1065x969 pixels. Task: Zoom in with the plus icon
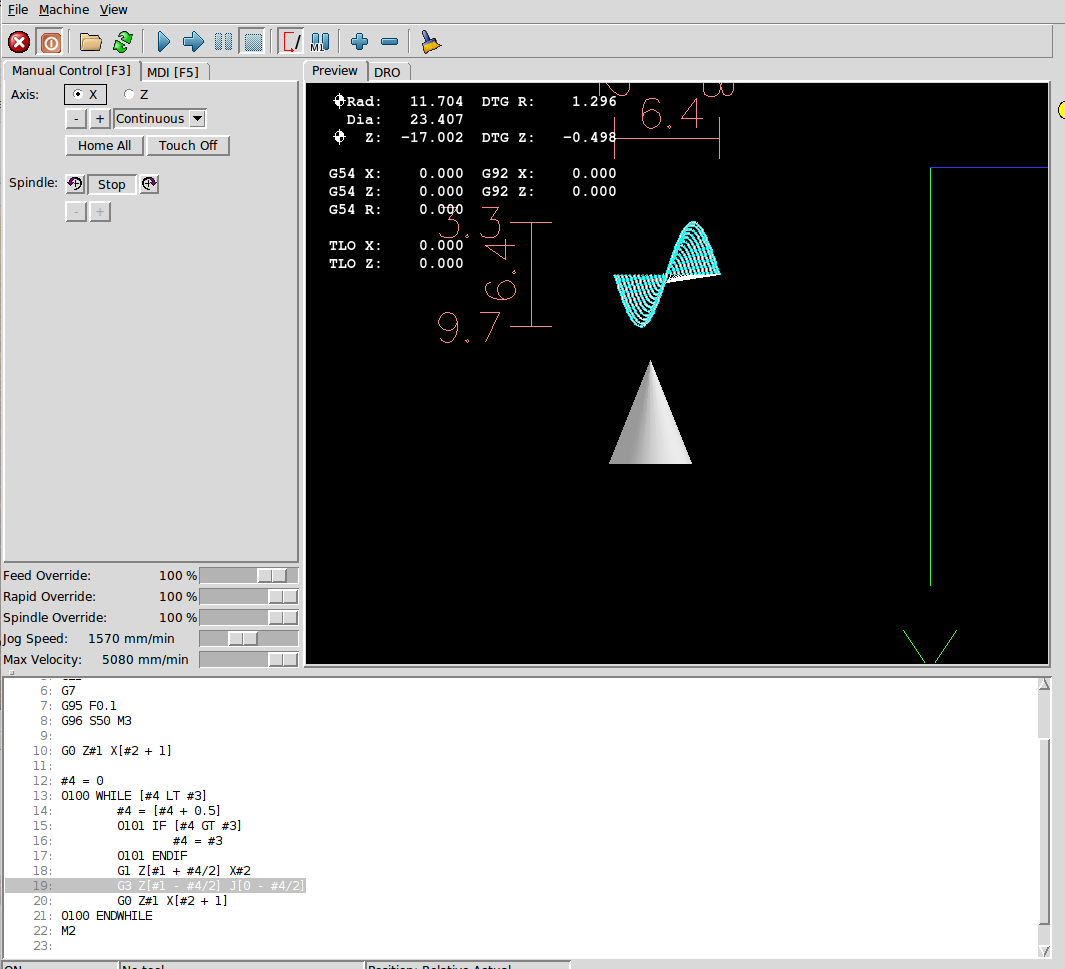[359, 42]
